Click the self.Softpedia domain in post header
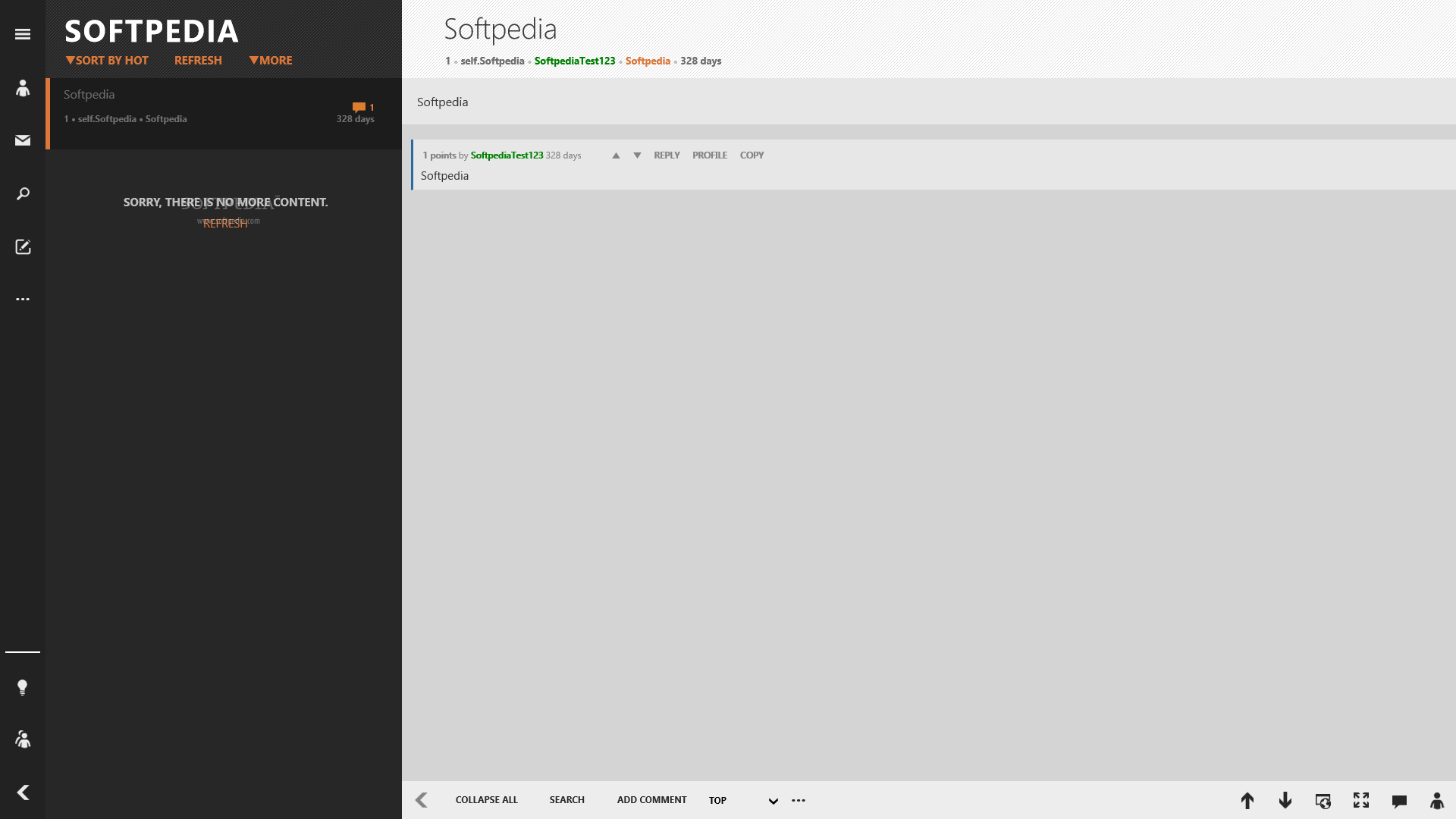1456x819 pixels. pyautogui.click(x=492, y=61)
